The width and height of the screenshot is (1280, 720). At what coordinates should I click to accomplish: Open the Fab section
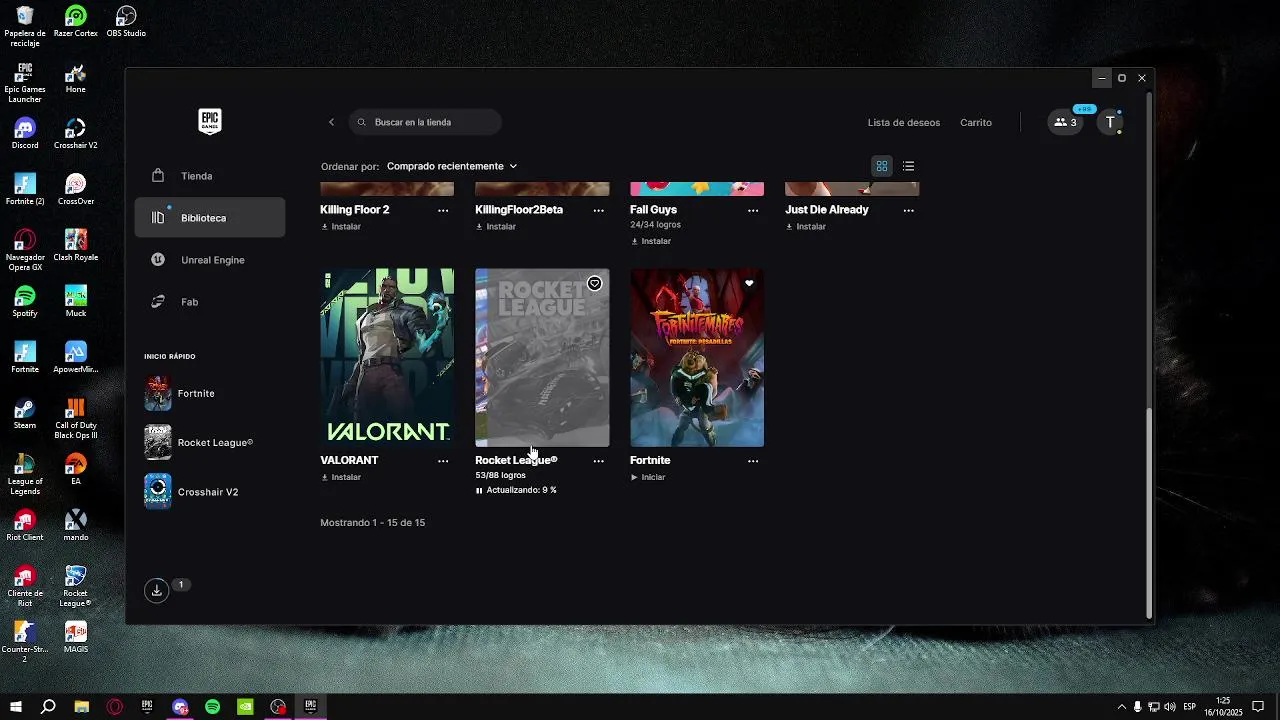point(210,302)
